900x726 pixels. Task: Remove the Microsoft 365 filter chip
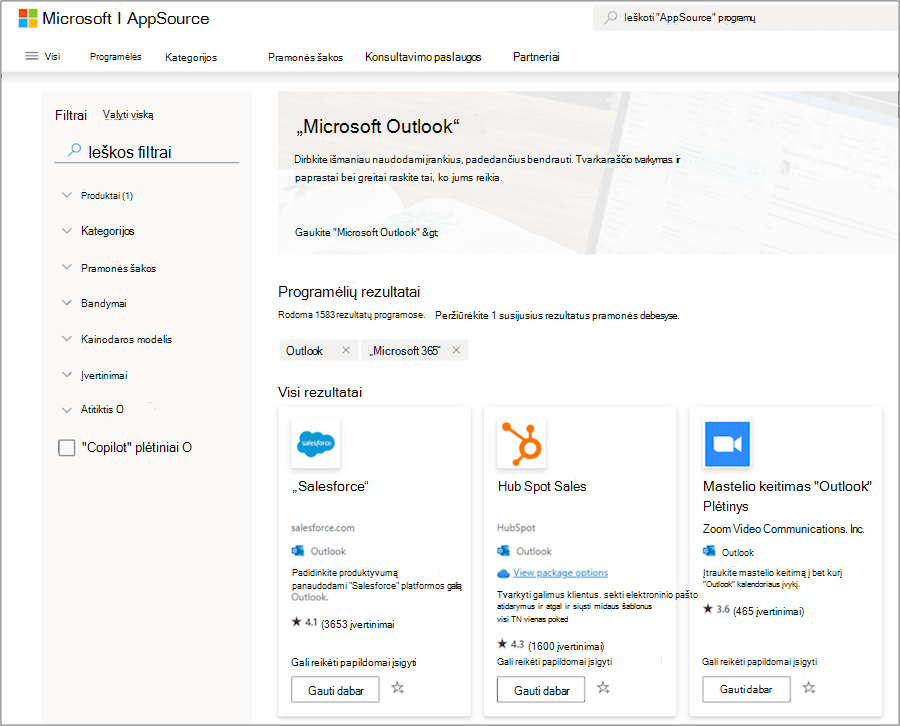tap(456, 350)
